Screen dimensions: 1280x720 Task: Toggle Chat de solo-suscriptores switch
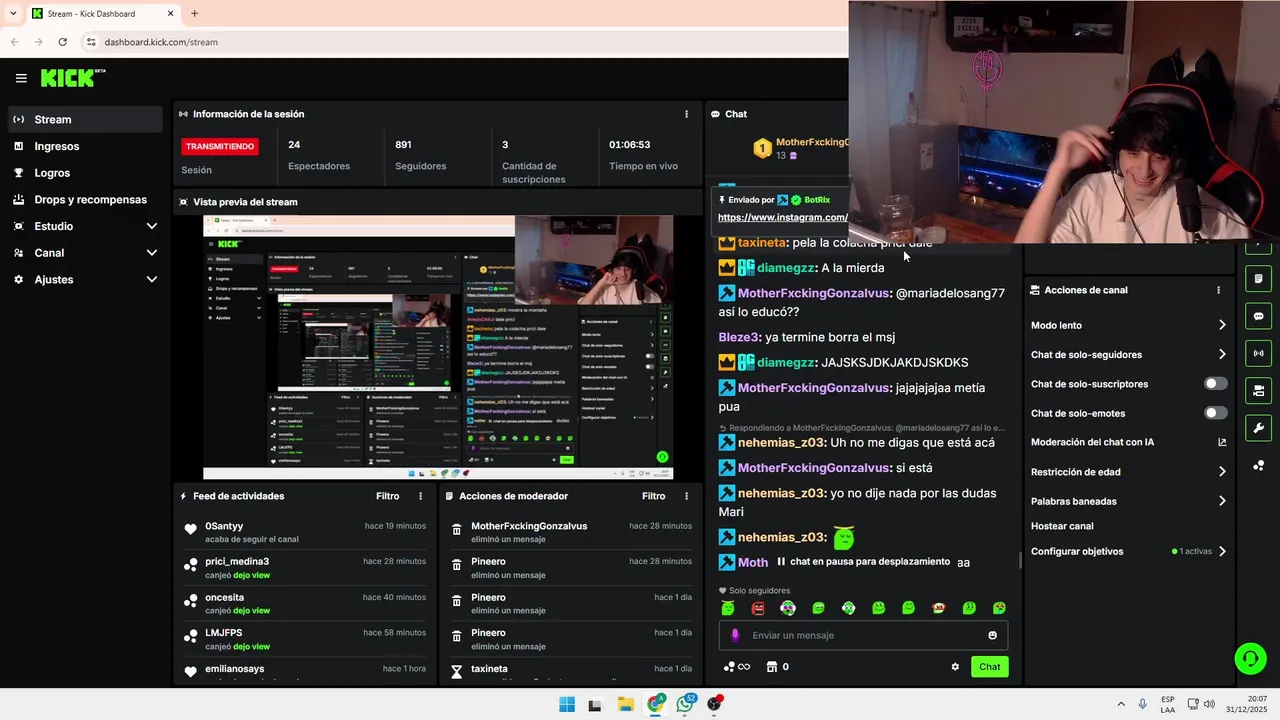coord(1215,384)
